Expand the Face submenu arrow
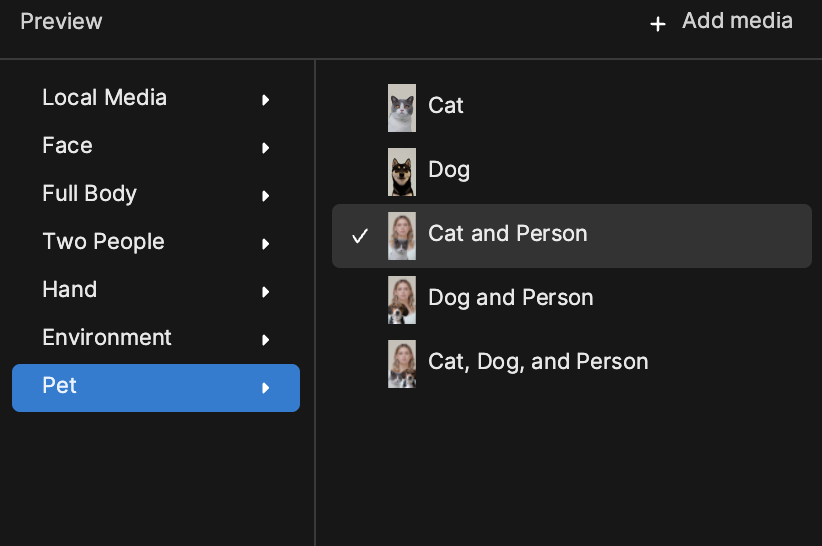The width and height of the screenshot is (822, 546). 265,148
